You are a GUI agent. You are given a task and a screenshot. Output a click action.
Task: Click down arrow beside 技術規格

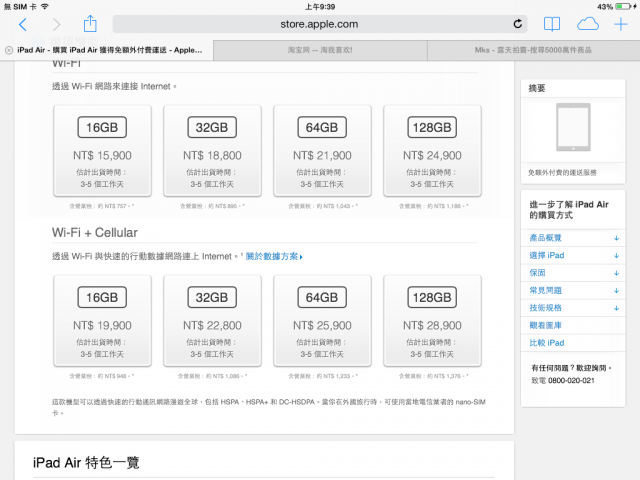pos(616,308)
